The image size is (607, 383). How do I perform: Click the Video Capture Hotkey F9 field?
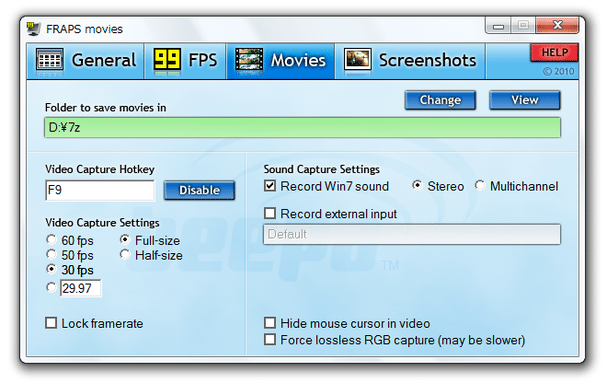coord(100,190)
